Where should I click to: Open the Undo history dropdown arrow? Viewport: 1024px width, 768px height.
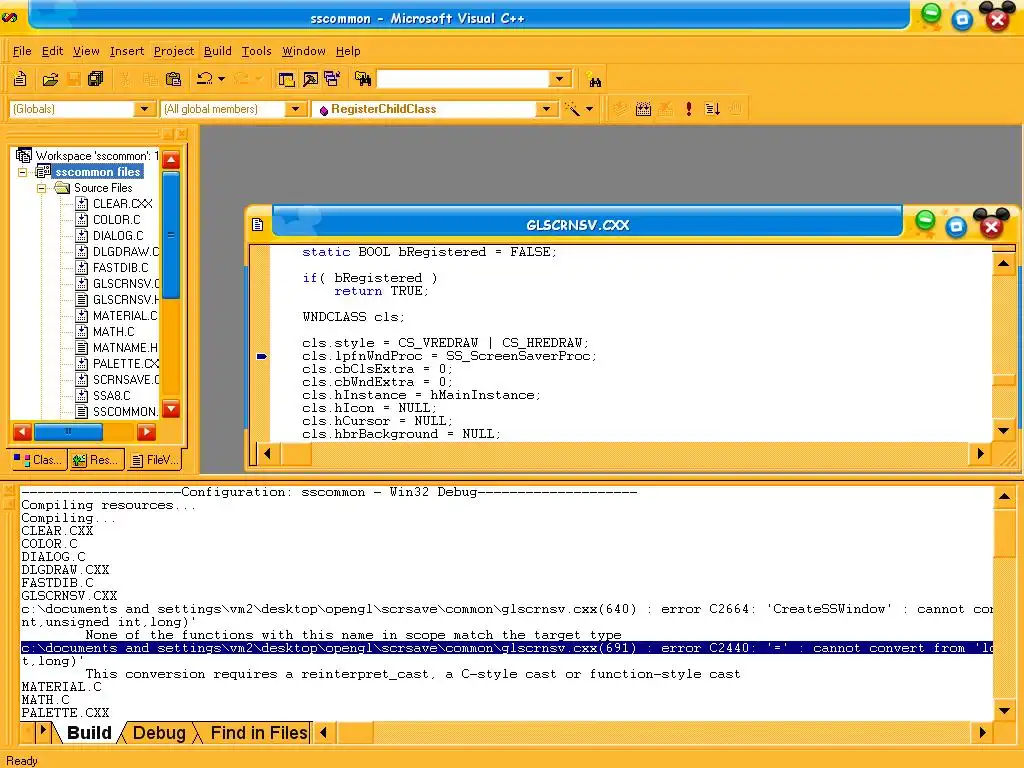tap(221, 80)
